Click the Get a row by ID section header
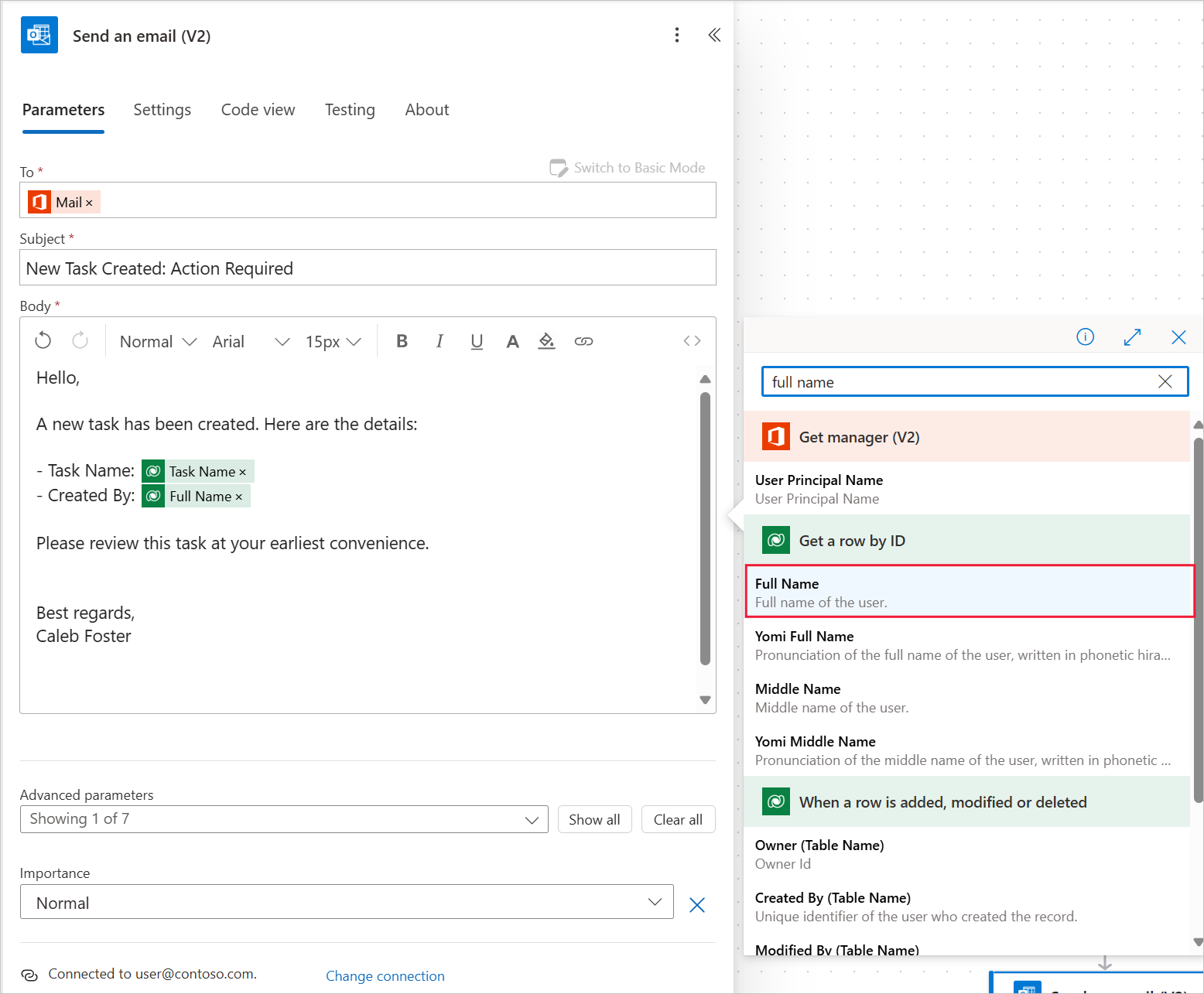This screenshot has width=1204, height=994. tap(967, 540)
